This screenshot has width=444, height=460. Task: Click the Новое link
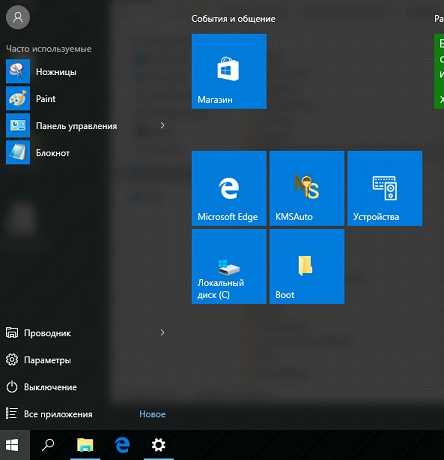tap(152, 414)
